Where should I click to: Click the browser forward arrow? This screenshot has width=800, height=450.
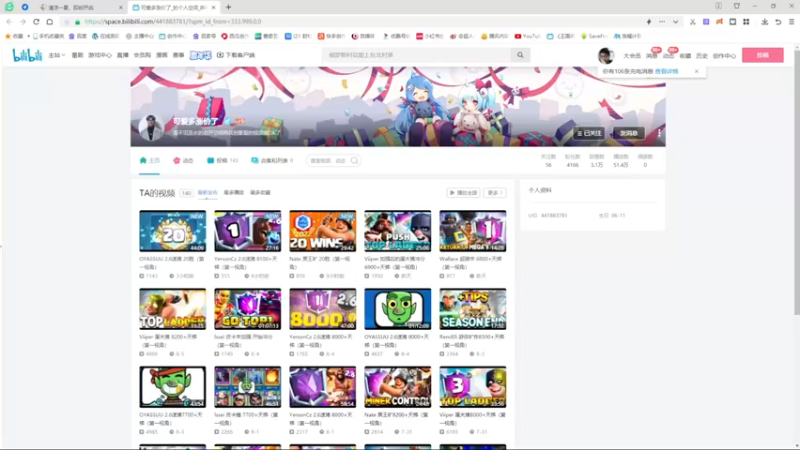point(22,22)
